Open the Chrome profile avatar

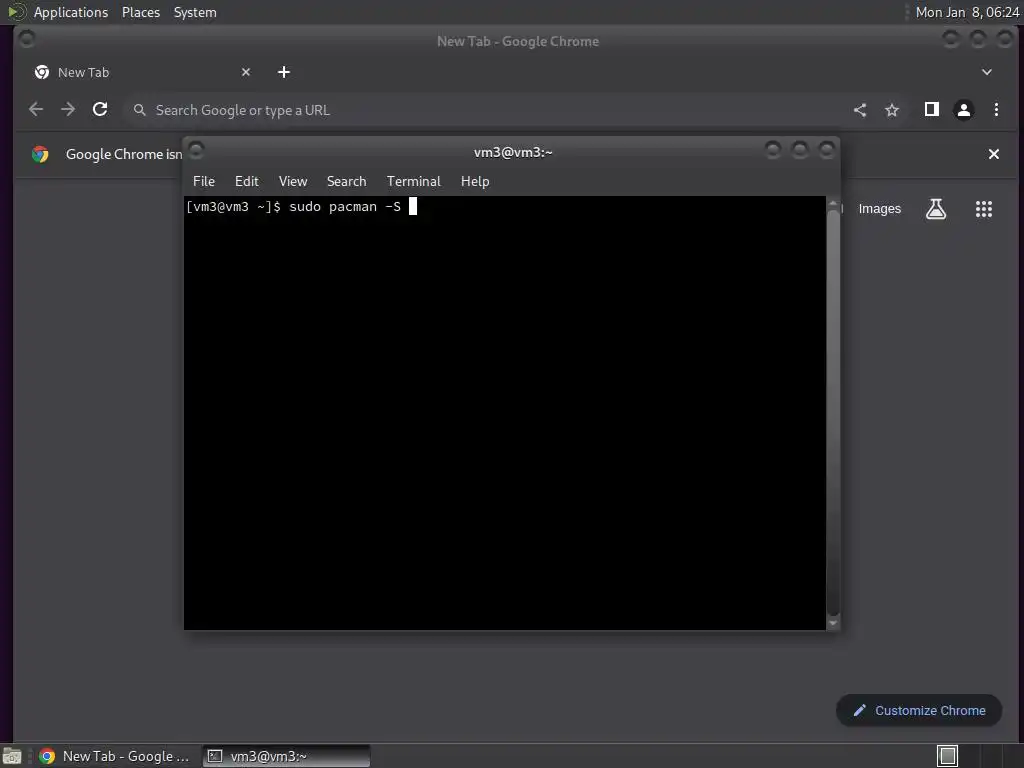(964, 110)
